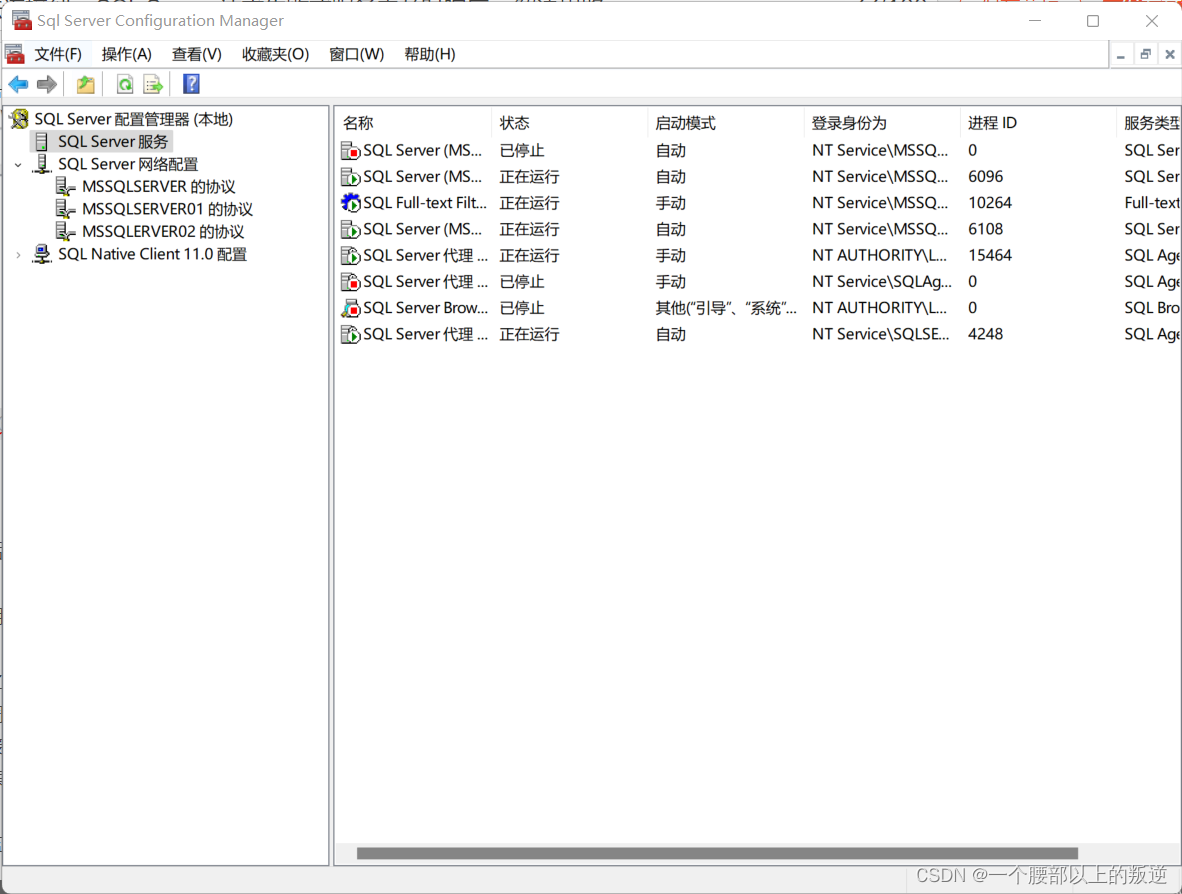Viewport: 1182px width, 894px height.
Task: Click process ID 6096 cell
Action: [x=985, y=177]
